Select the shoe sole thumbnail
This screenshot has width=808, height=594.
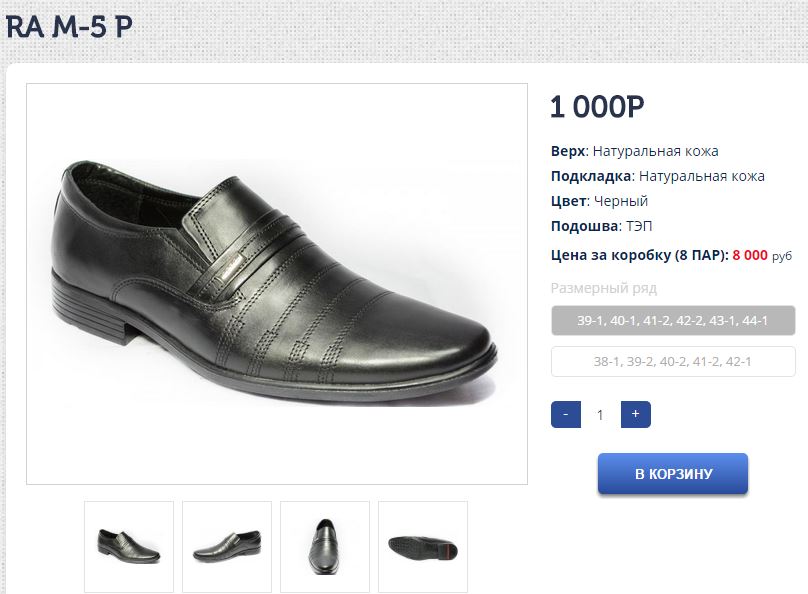[x=423, y=546]
